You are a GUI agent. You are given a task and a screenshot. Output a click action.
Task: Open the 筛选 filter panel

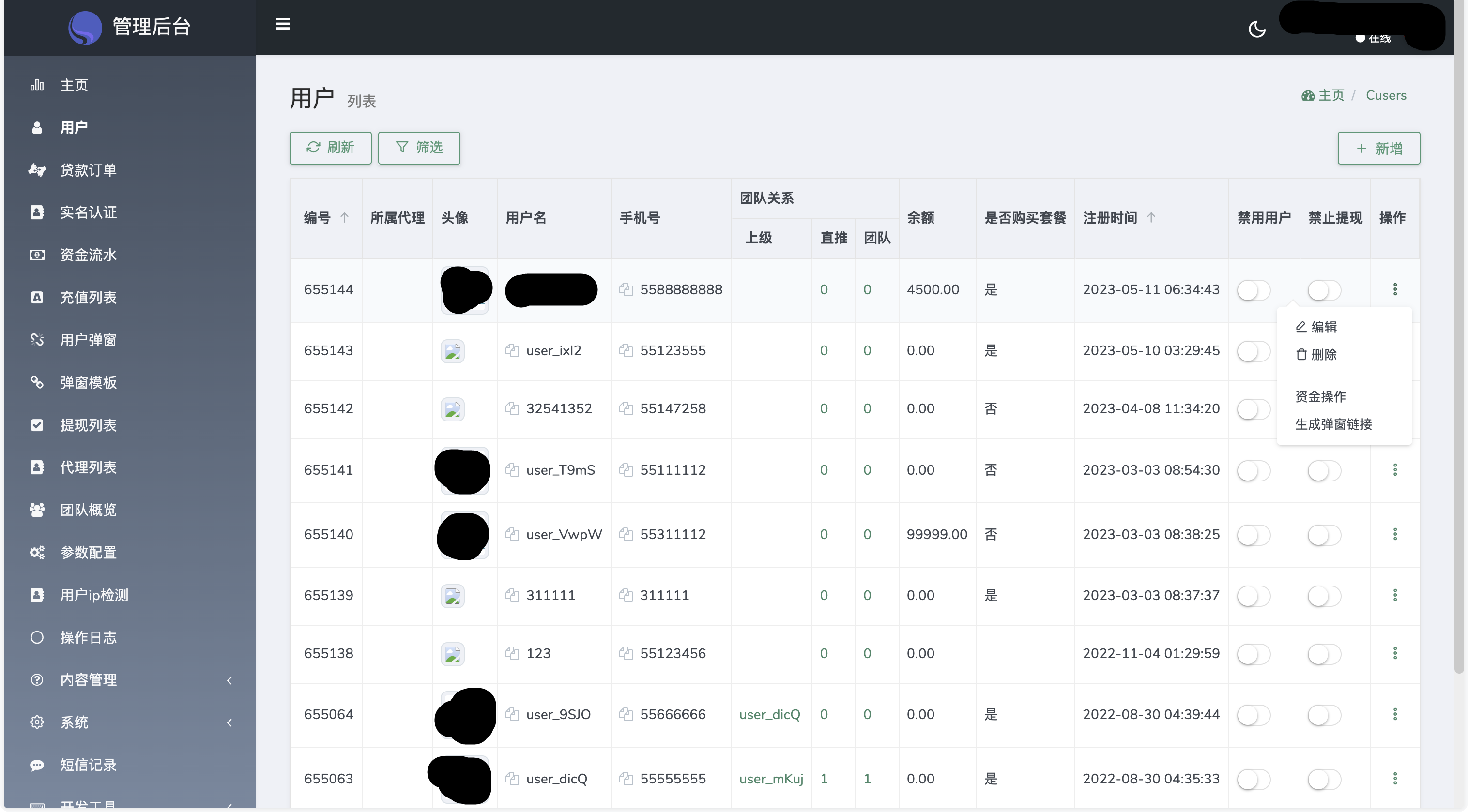[419, 148]
